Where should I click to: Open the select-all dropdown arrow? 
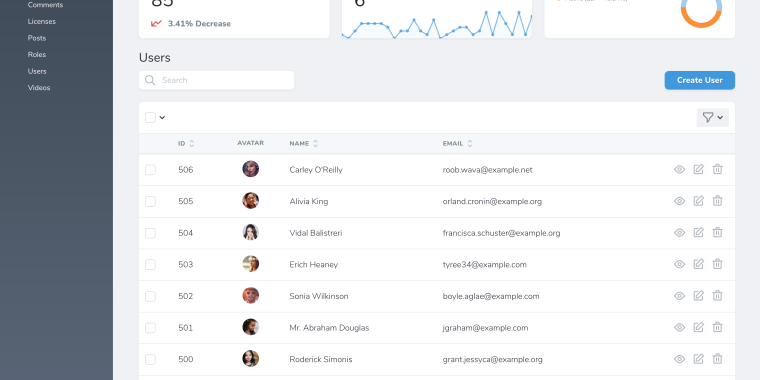[162, 117]
